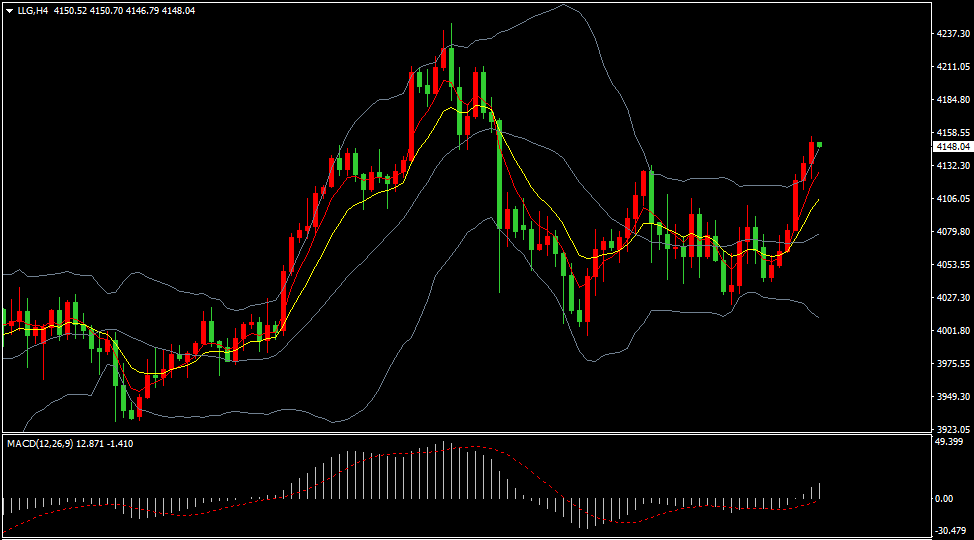Select the lower Bollinger band right end
974x540 pixels.
818,317
